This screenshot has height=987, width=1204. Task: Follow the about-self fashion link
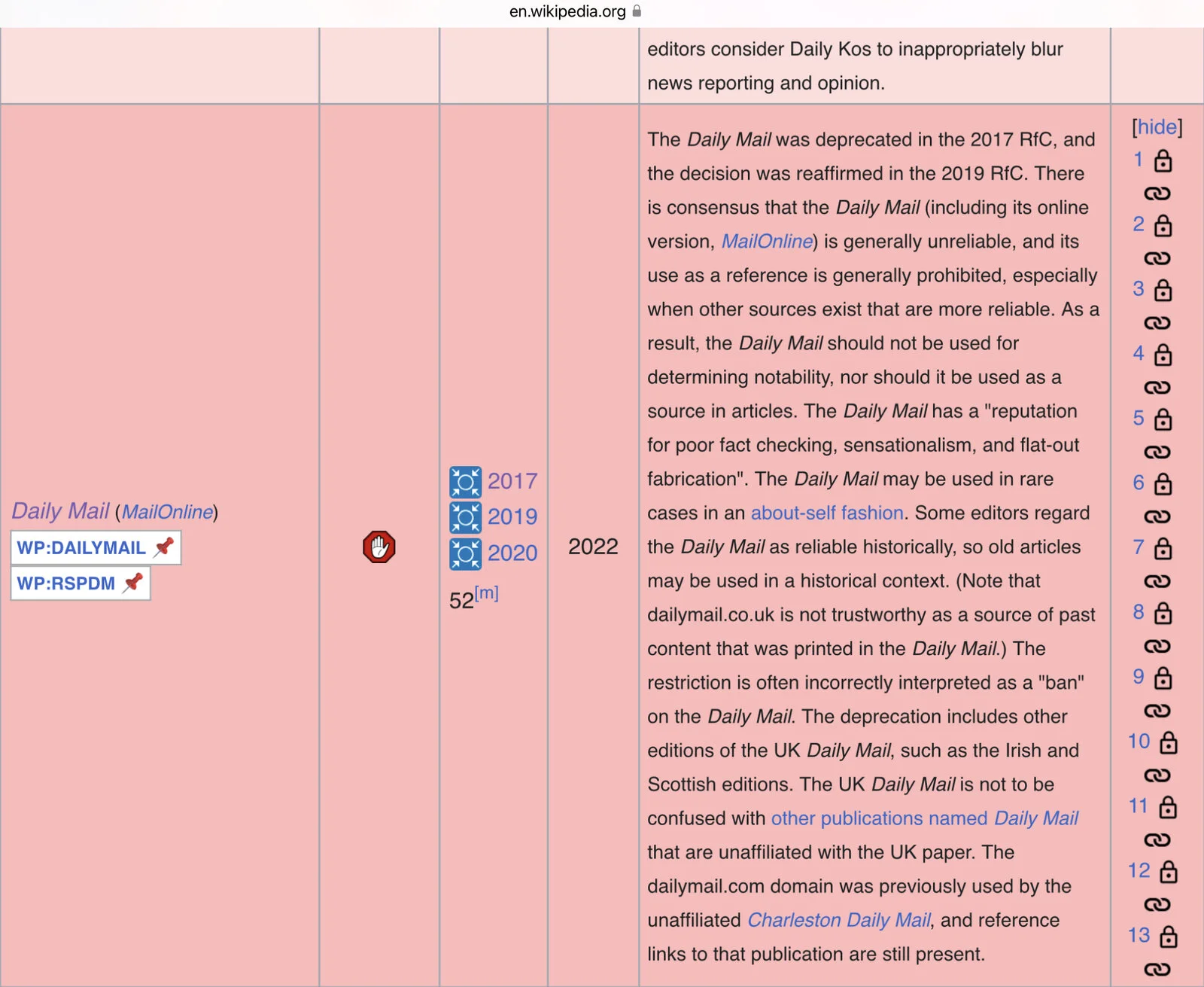tap(827, 513)
